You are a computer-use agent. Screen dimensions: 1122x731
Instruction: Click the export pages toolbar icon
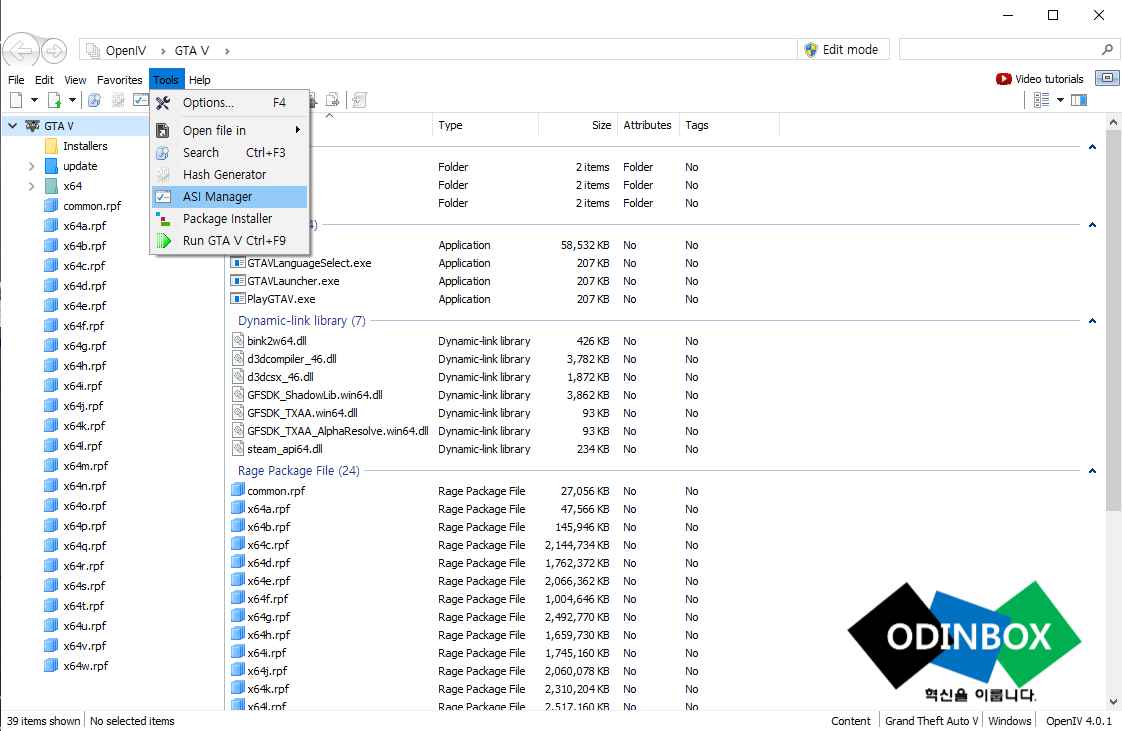coord(333,100)
